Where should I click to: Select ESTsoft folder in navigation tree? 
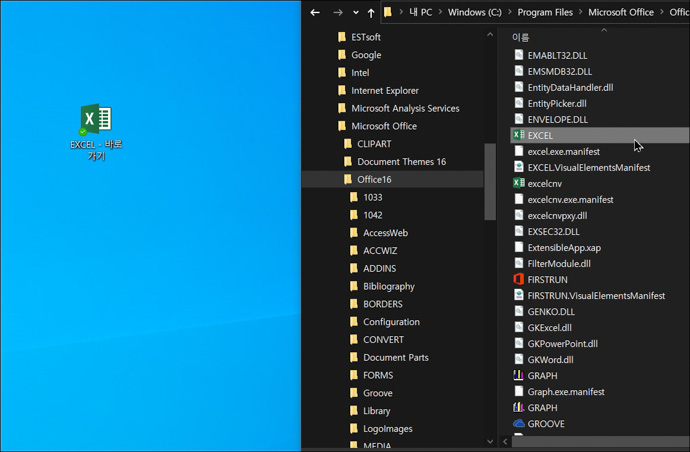[366, 37]
